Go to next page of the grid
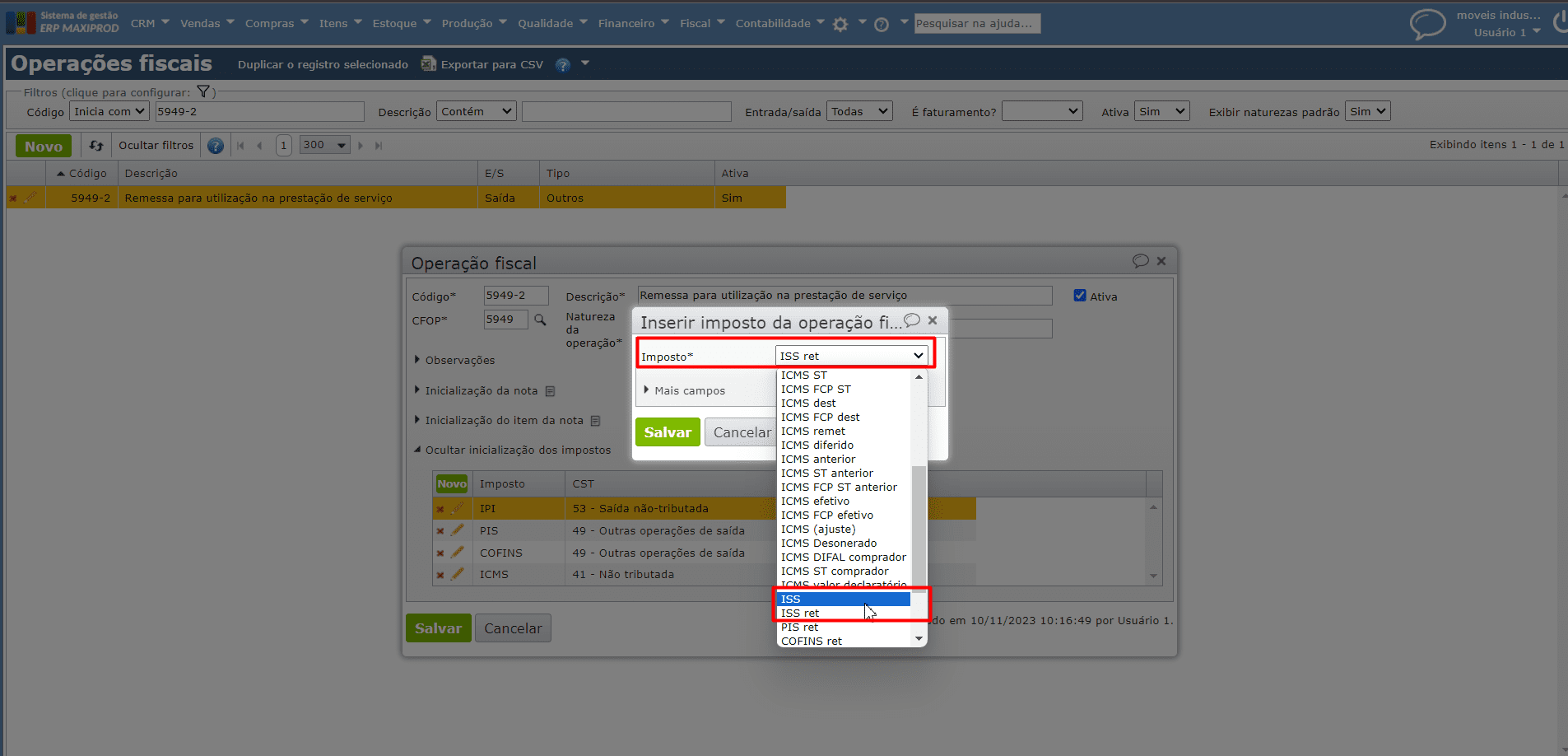The image size is (1568, 756). 361,146
